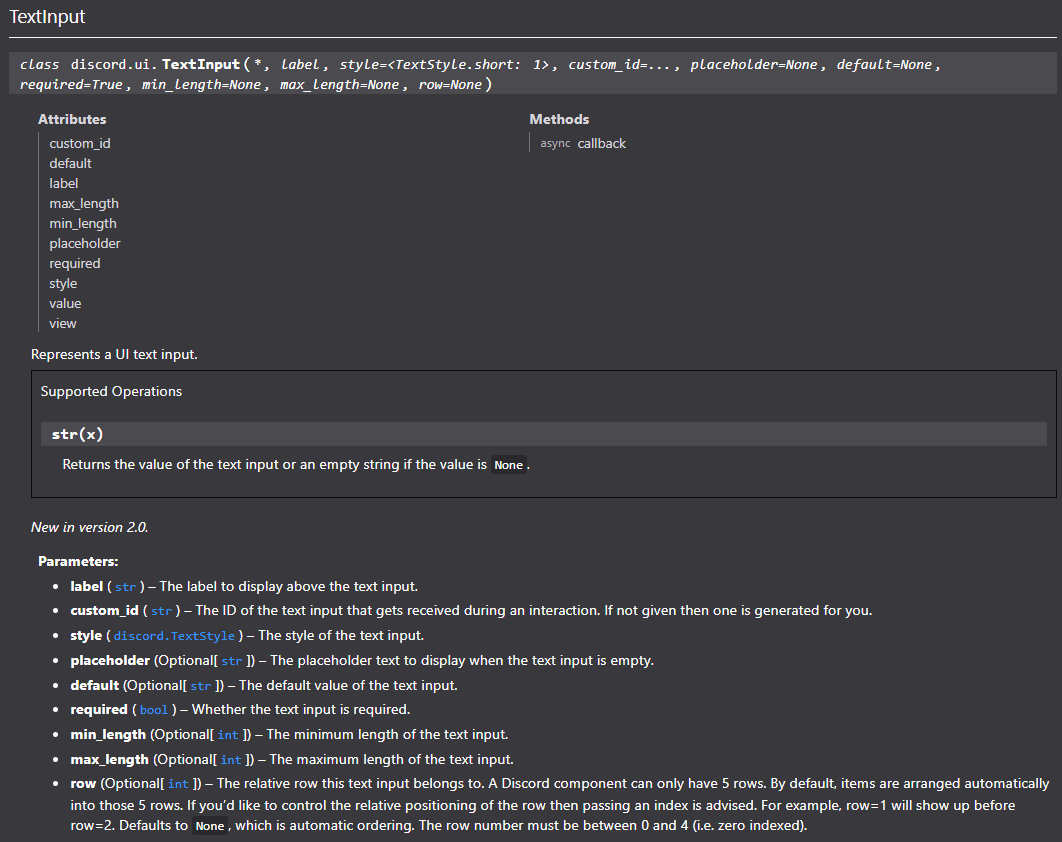Click the bold placeholder parameter name
Viewport: 1062px width, 842px height.
coord(110,660)
